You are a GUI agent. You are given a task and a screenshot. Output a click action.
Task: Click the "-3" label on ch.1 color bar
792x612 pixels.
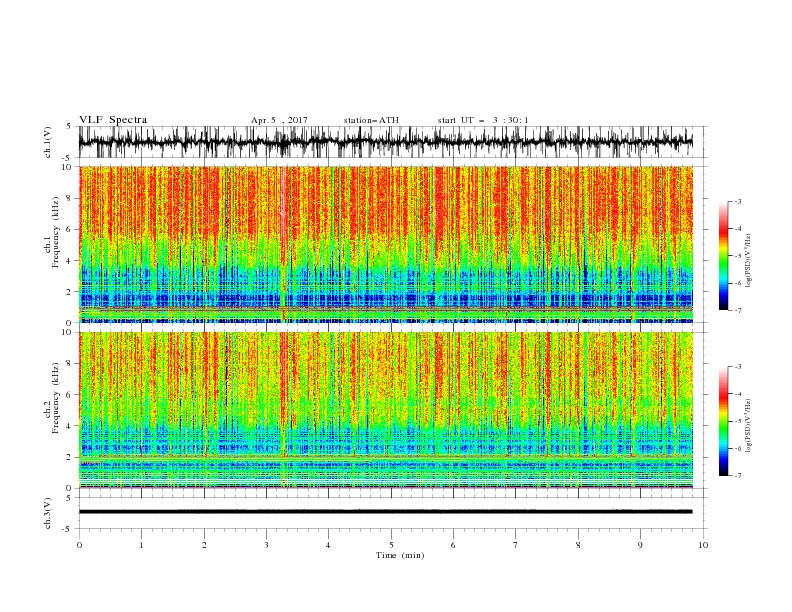pos(738,201)
